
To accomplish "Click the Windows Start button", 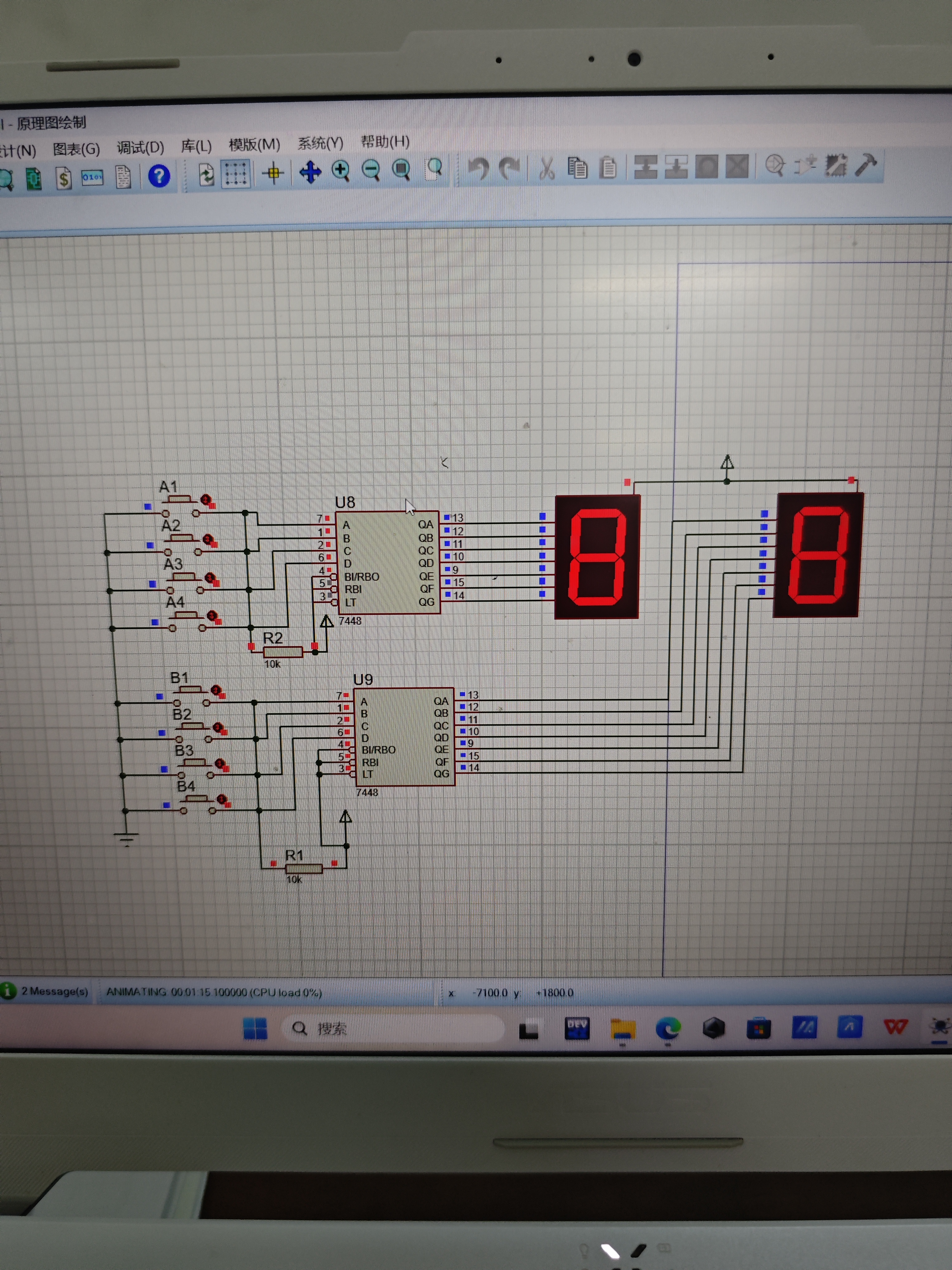I will [x=255, y=1028].
